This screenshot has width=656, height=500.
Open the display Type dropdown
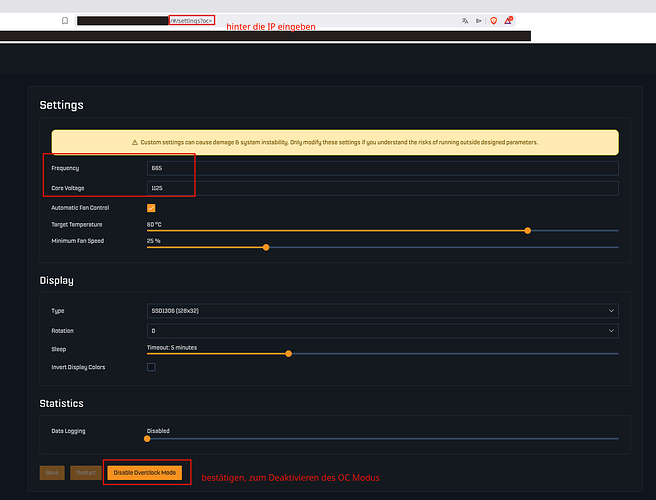[382, 311]
